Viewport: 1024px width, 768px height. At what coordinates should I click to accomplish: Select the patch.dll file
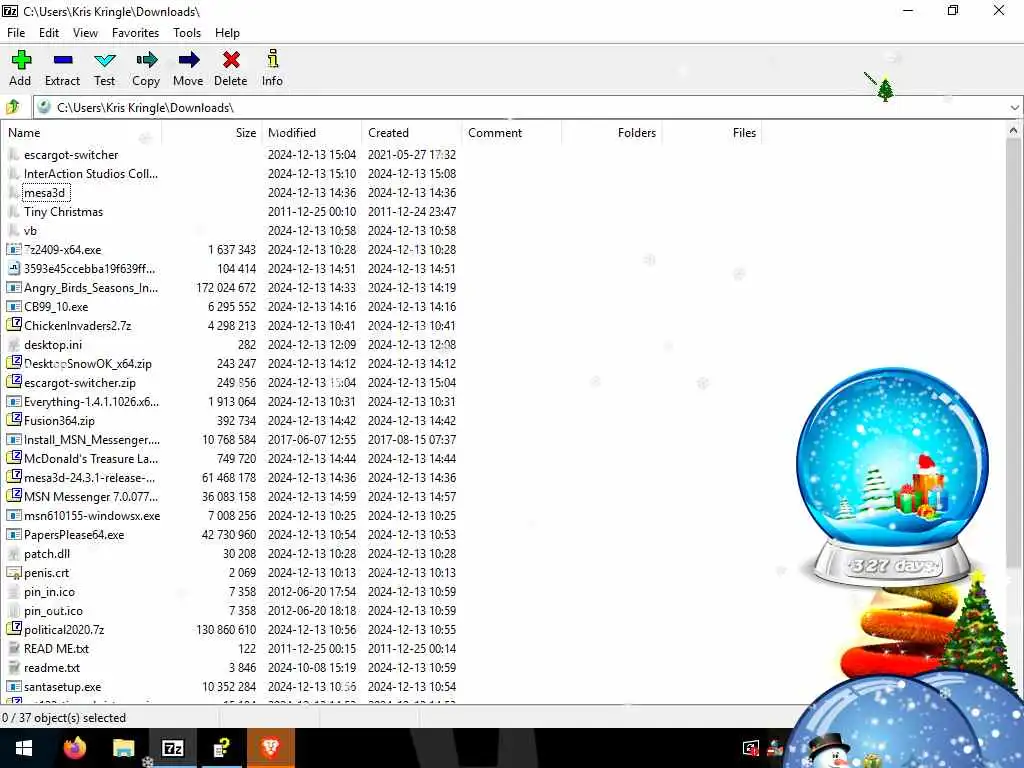[47, 554]
